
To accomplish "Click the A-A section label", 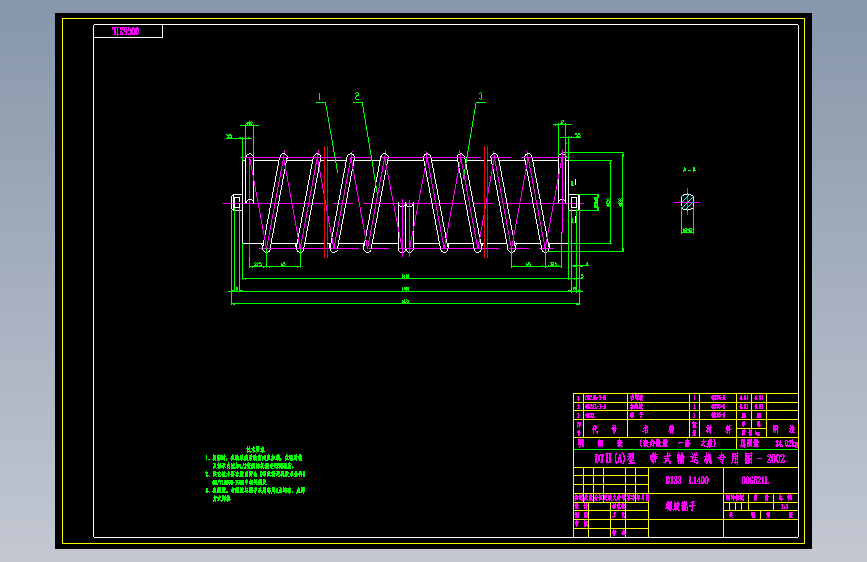I will click(x=689, y=170).
